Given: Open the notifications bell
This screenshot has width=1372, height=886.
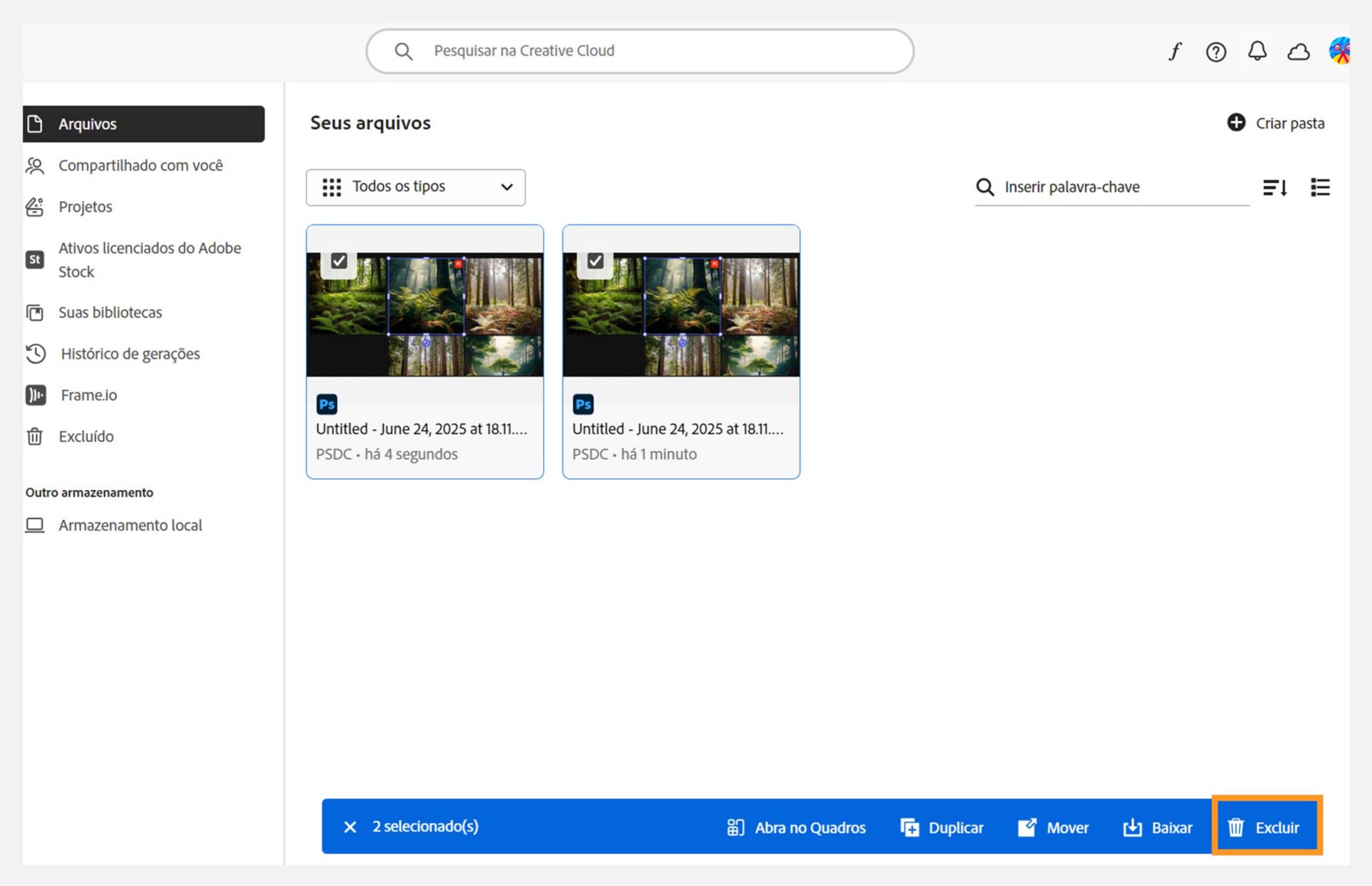Looking at the screenshot, I should point(1257,51).
